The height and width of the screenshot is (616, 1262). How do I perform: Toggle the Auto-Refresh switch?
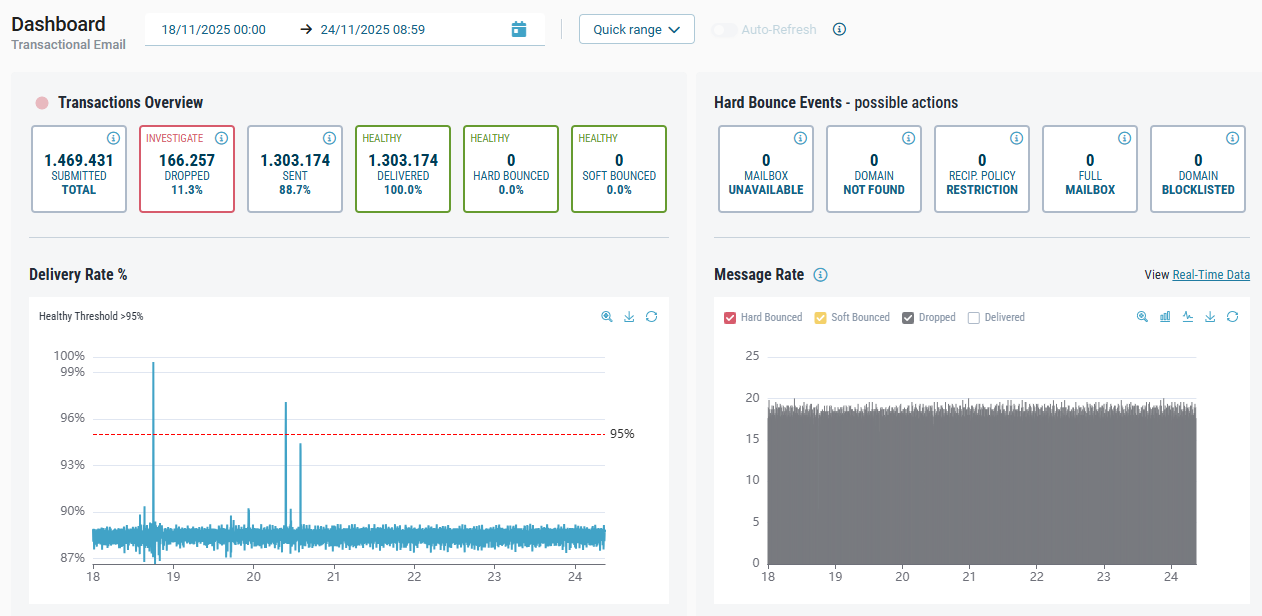(724, 30)
